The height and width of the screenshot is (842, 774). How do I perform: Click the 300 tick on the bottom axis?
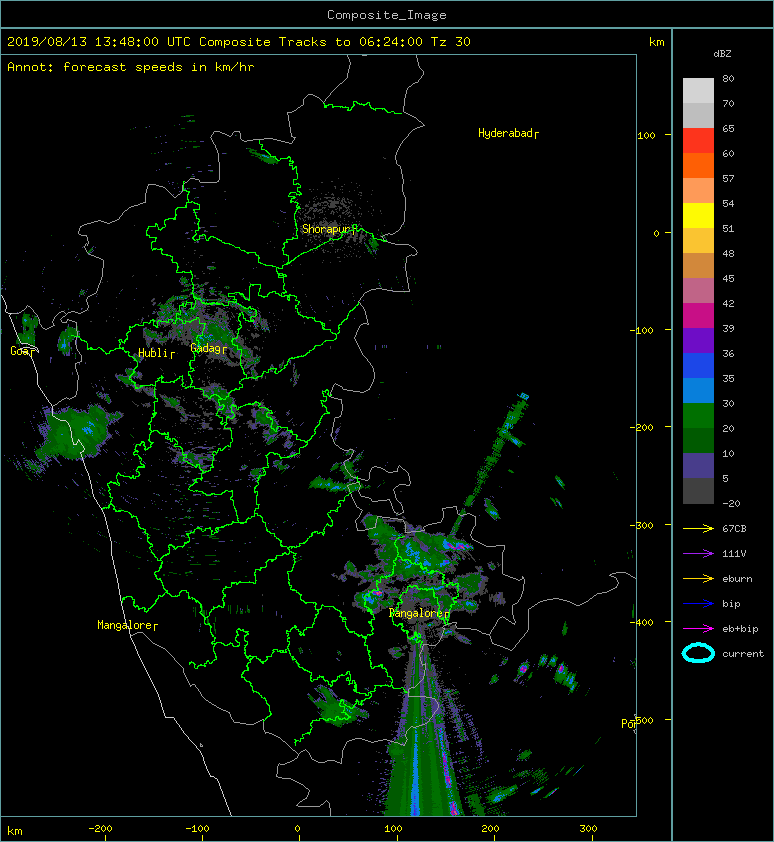588,829
